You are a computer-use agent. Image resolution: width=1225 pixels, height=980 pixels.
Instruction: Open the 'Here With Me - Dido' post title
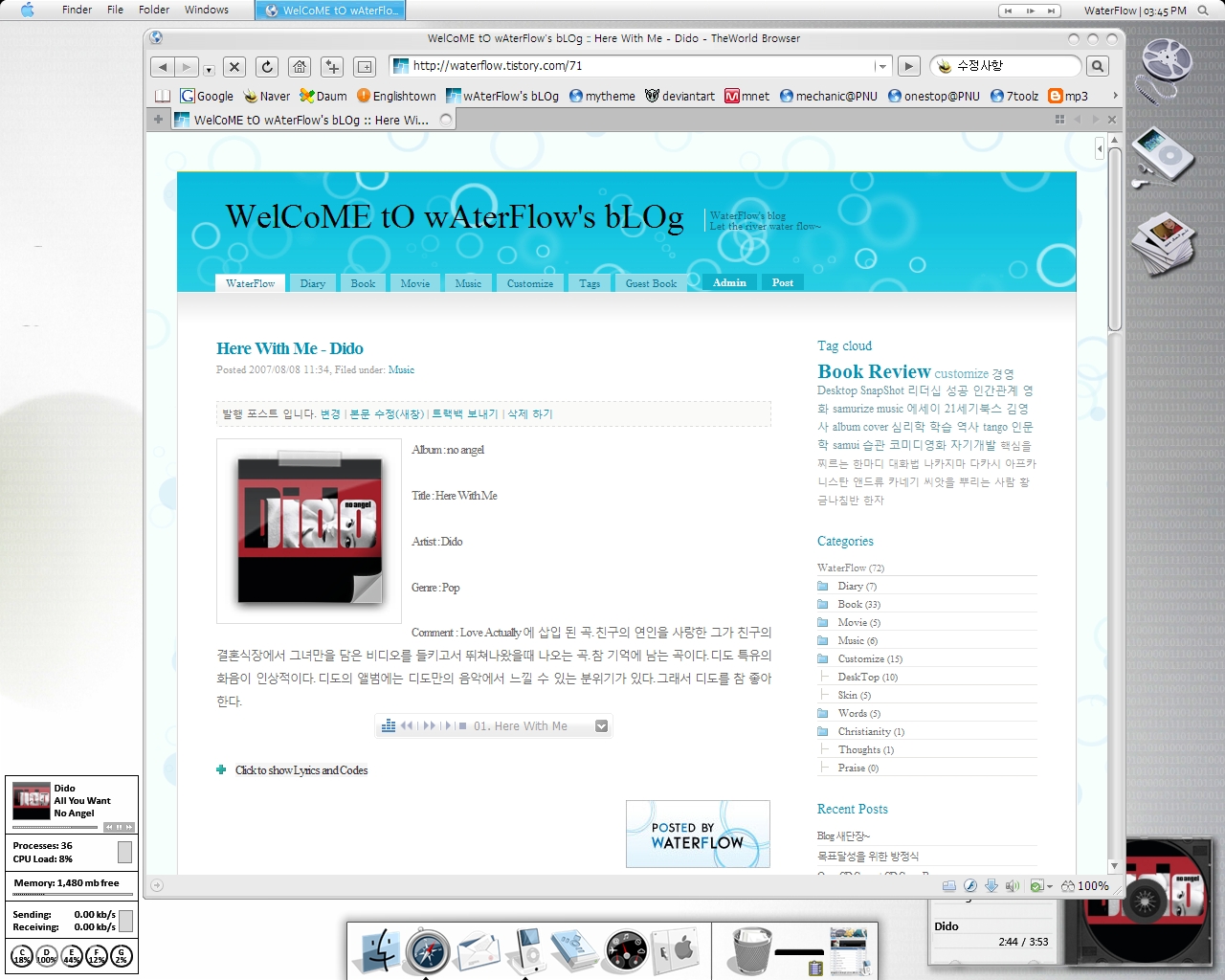[290, 348]
